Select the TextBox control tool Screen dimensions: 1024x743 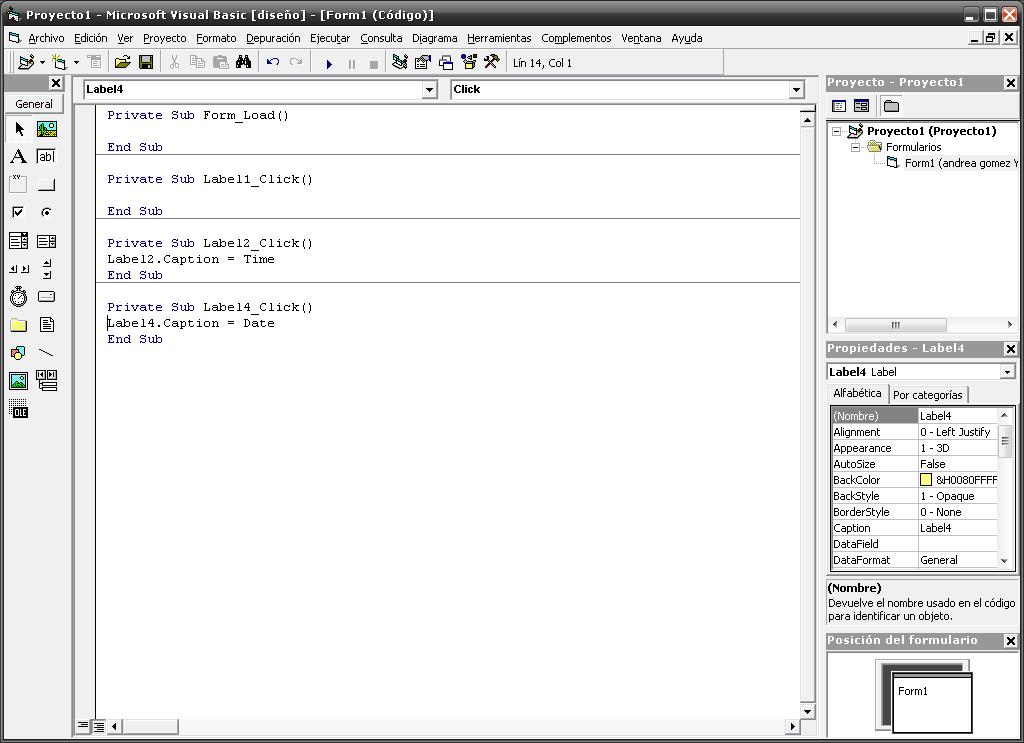[x=46, y=156]
